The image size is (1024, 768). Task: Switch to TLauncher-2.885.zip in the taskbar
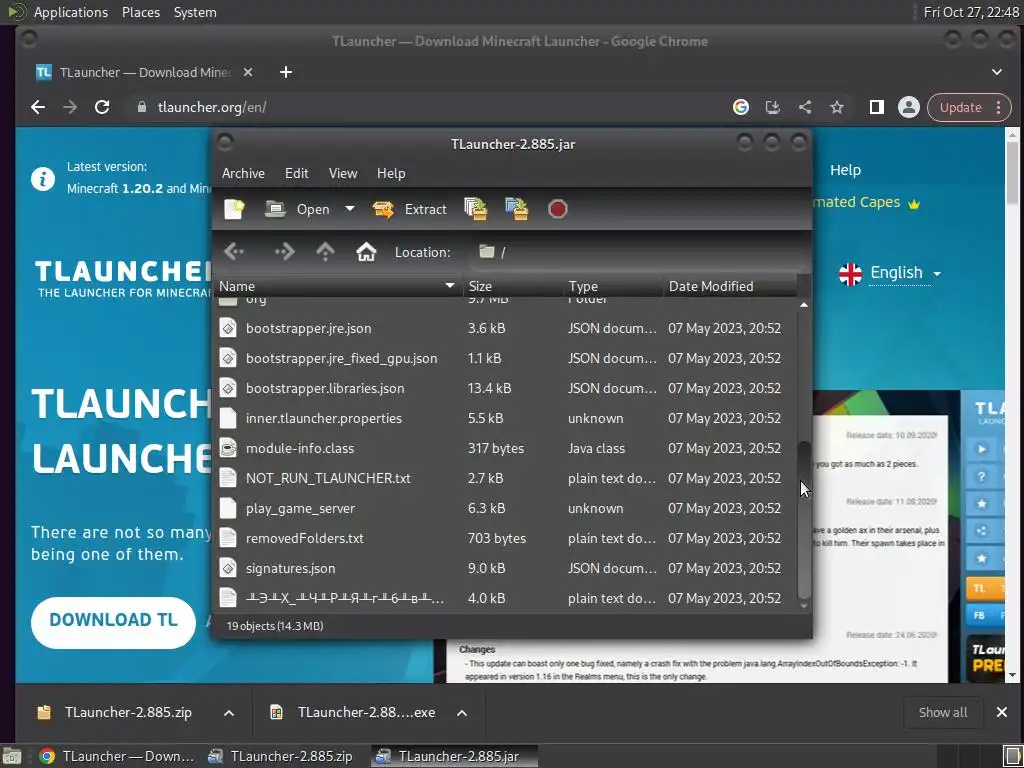coord(280,756)
